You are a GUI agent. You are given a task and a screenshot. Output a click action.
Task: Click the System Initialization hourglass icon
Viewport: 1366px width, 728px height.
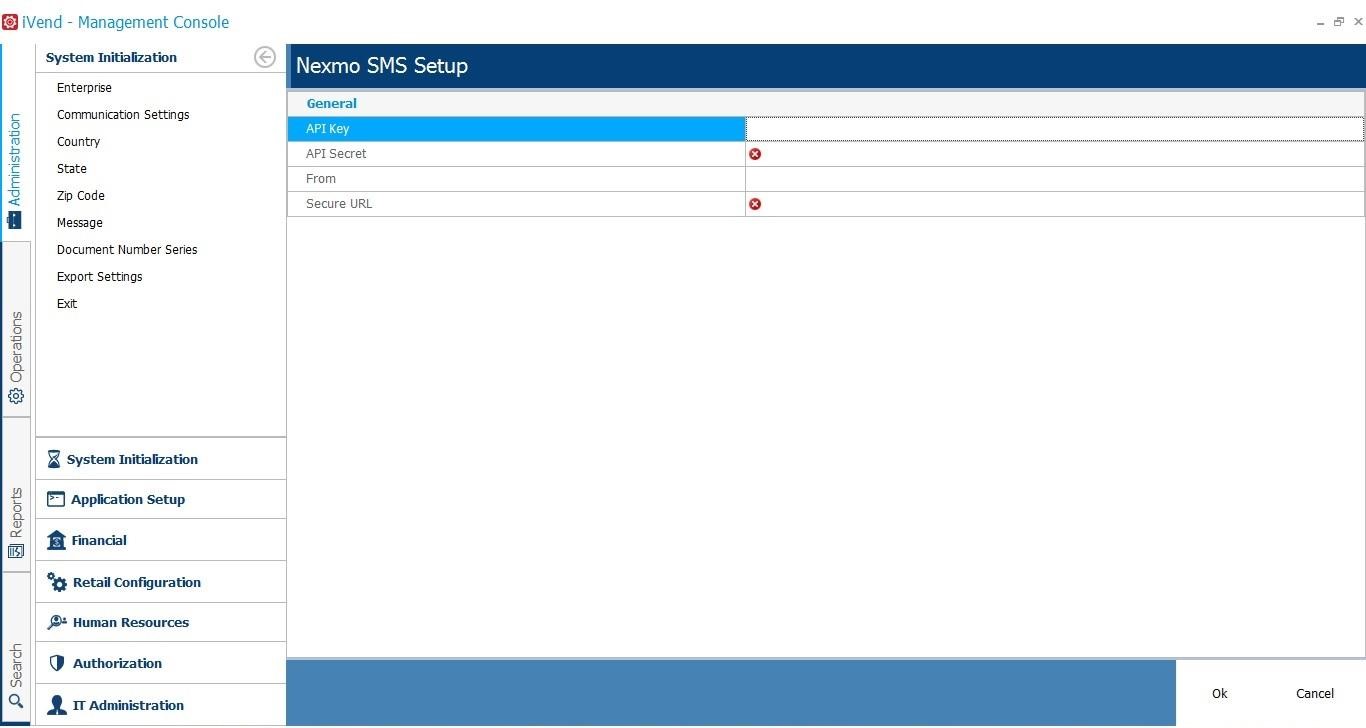[54, 459]
